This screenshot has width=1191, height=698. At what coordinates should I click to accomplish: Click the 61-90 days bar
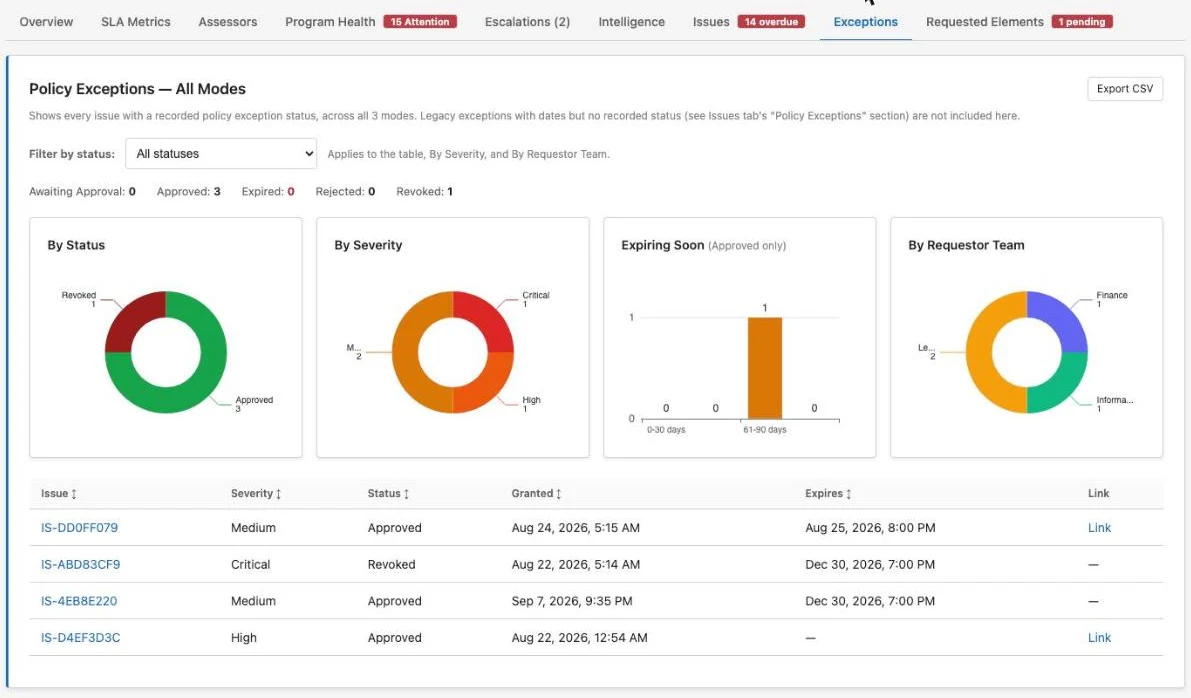tap(765, 368)
